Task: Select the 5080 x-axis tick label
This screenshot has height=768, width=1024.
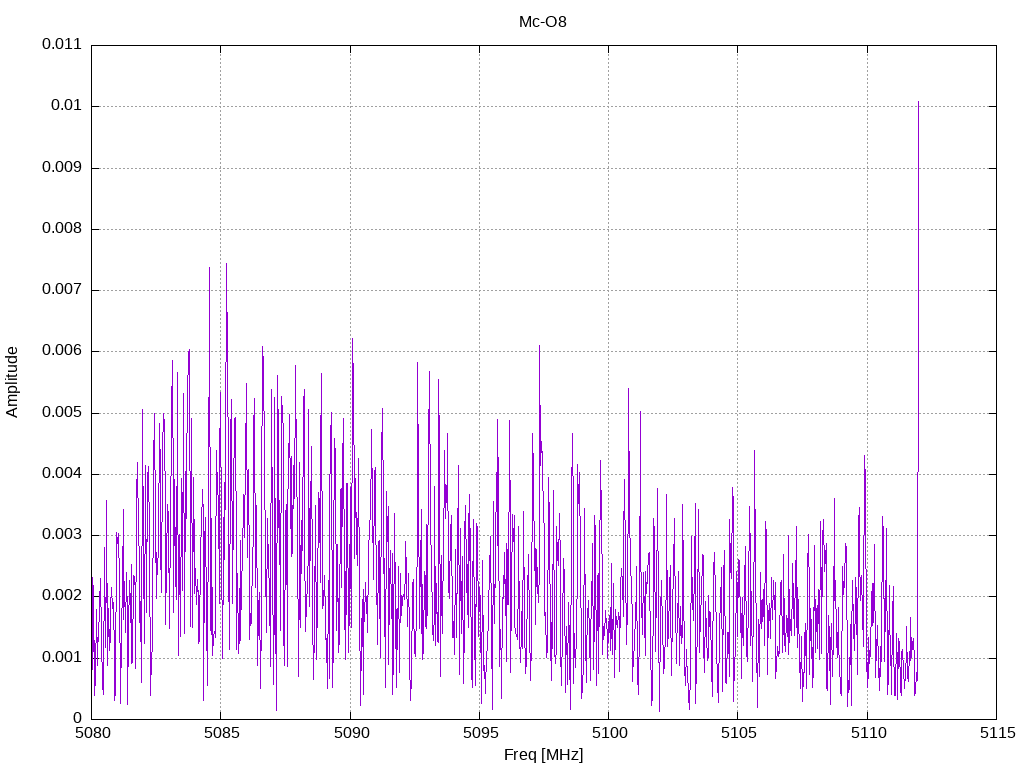Action: (x=91, y=733)
